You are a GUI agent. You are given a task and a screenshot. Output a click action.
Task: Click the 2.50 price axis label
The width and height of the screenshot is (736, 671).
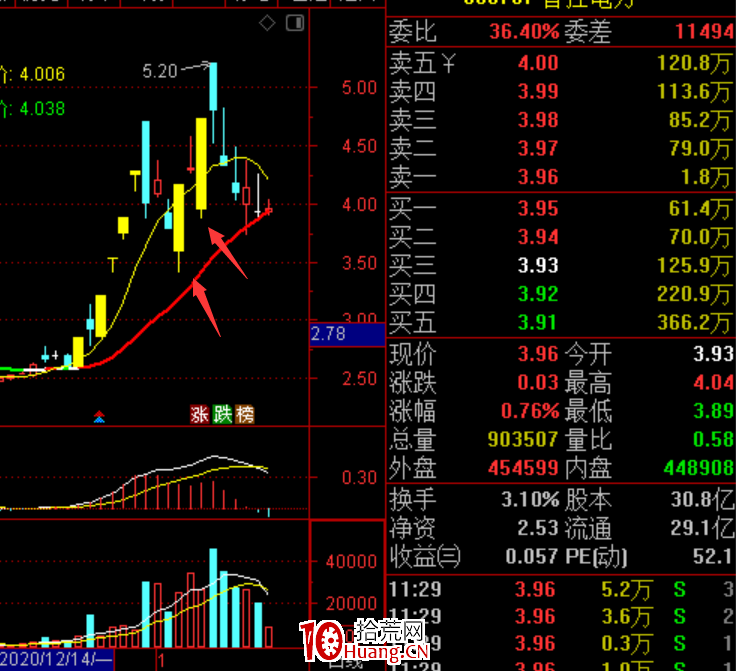click(x=359, y=379)
